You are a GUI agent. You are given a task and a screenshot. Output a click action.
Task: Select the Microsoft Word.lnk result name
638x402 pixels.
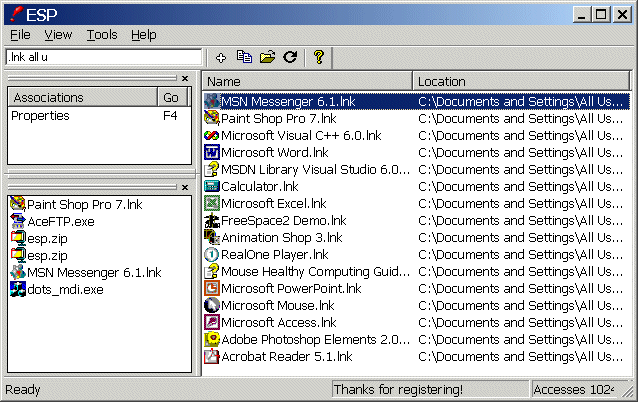(275, 153)
